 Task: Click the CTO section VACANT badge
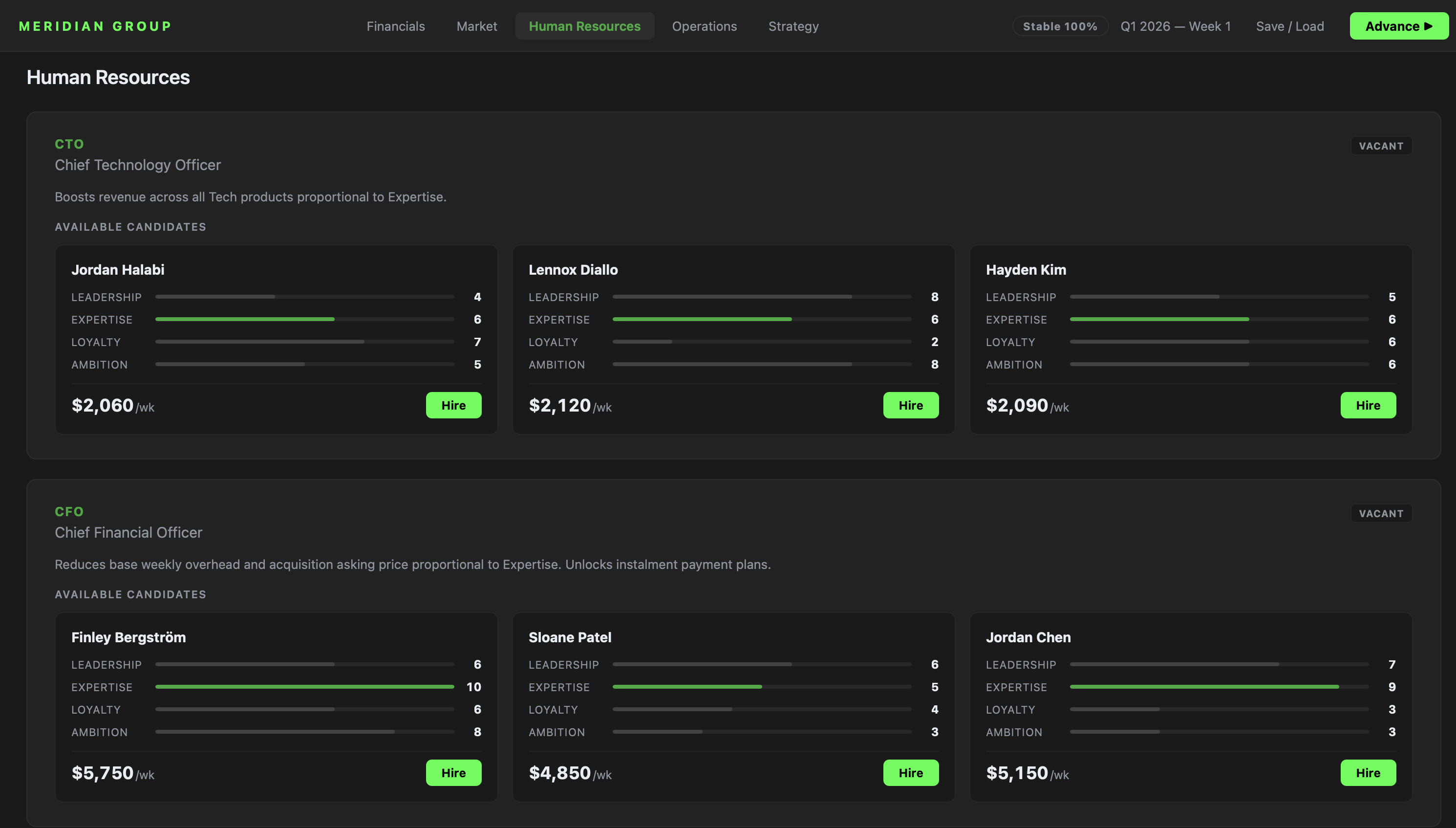coord(1381,146)
